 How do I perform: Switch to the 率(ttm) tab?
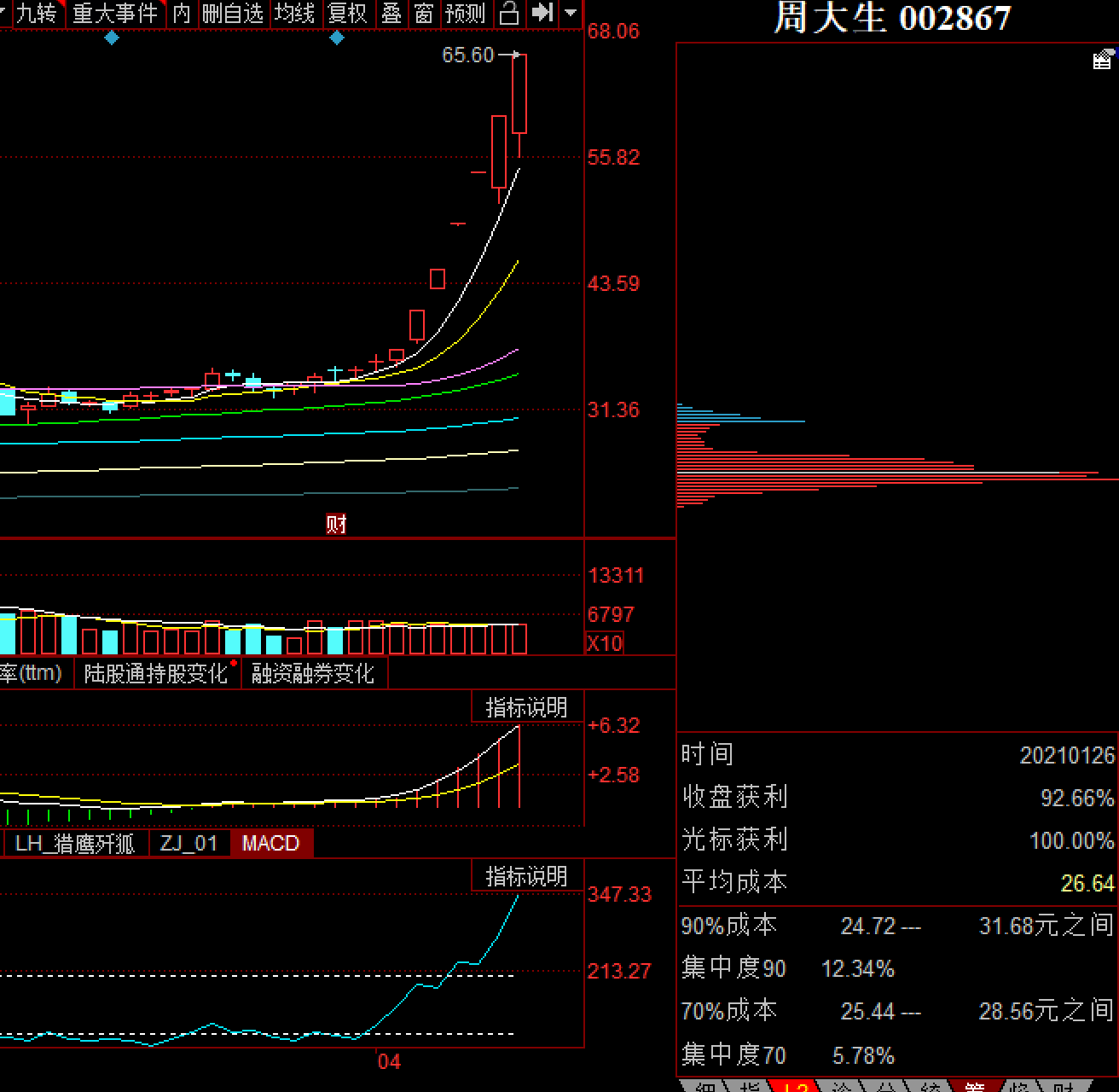(32, 673)
